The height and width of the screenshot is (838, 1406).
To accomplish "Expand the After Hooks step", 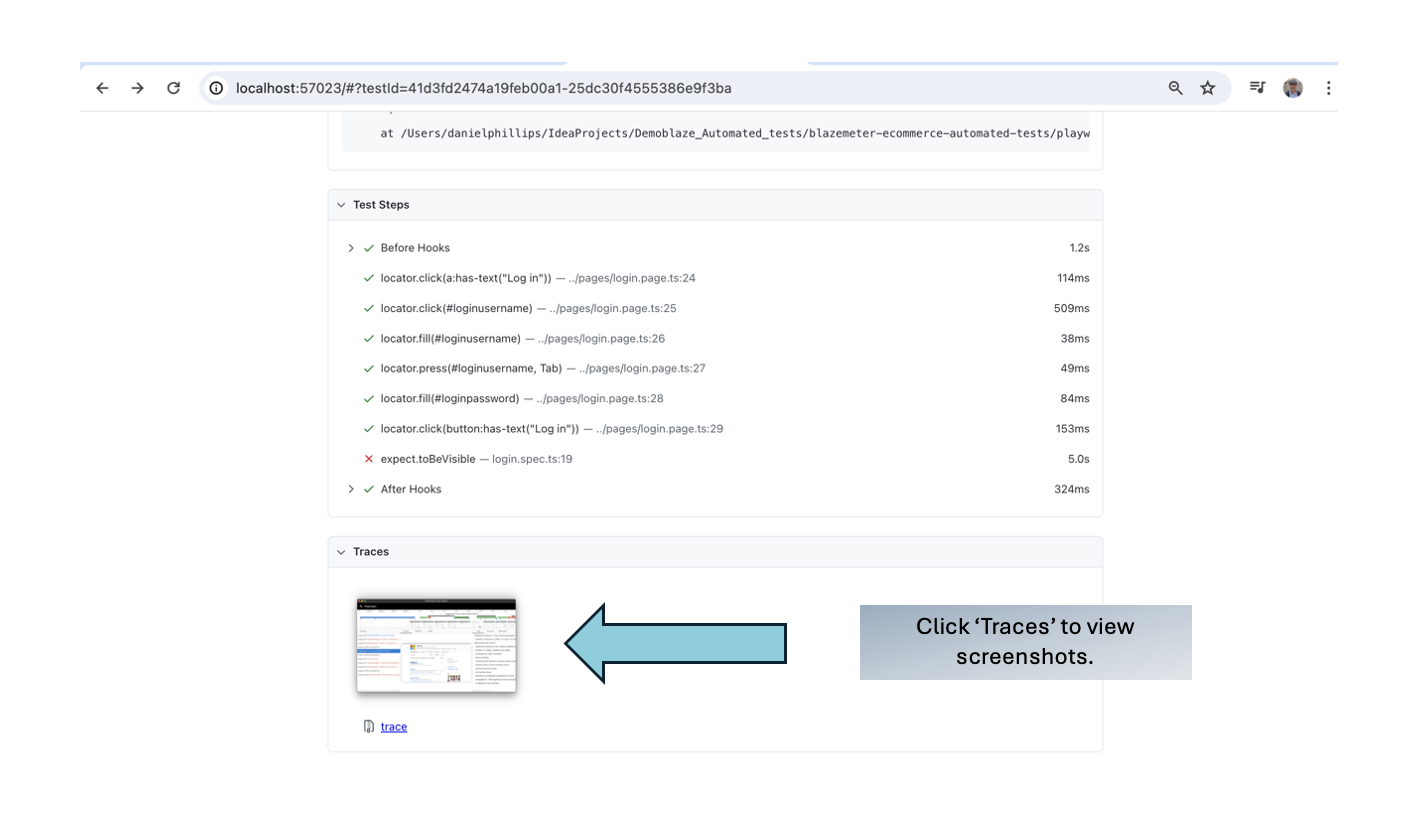I will pos(351,489).
